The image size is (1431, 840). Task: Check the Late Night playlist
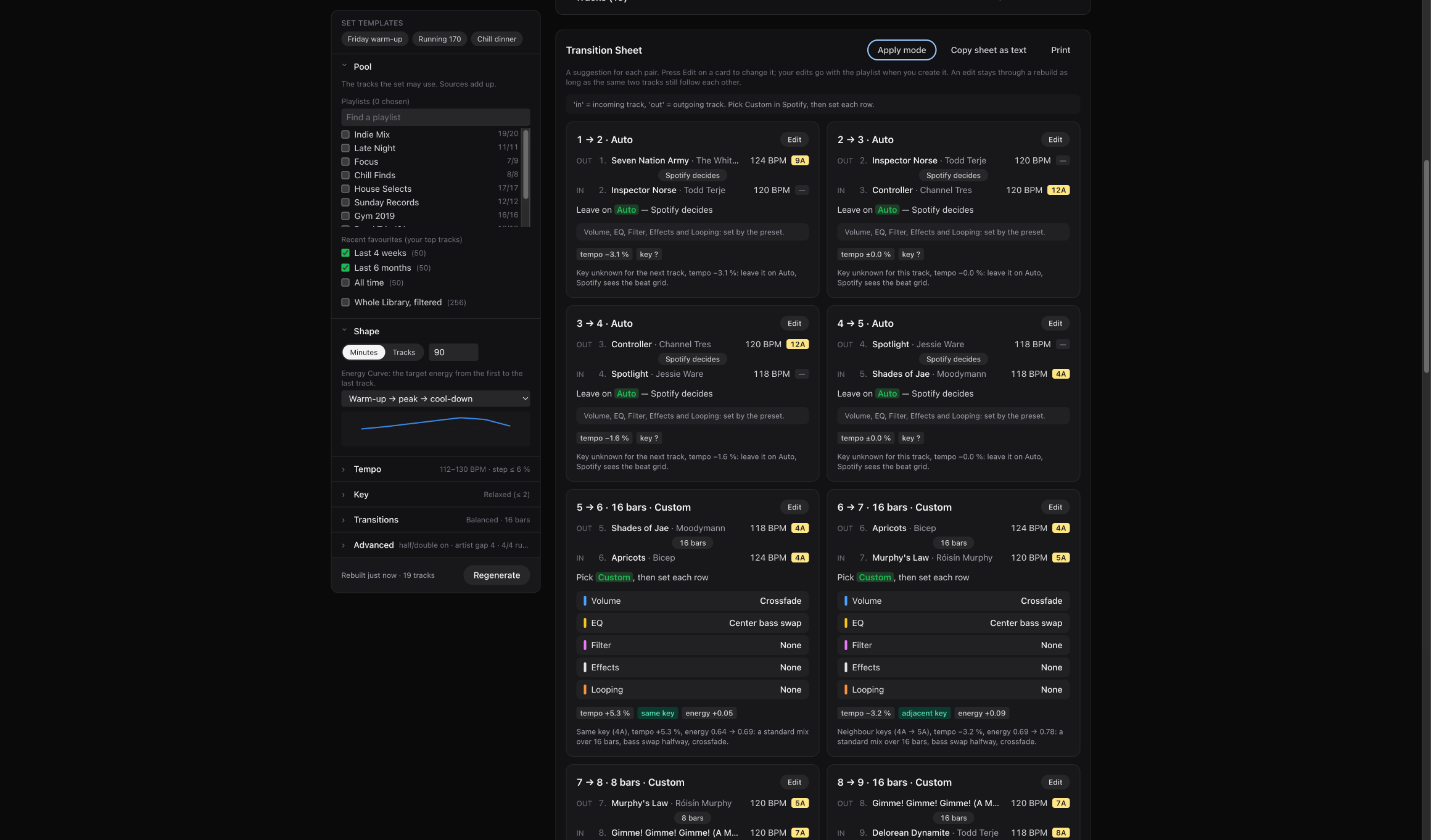[x=346, y=148]
